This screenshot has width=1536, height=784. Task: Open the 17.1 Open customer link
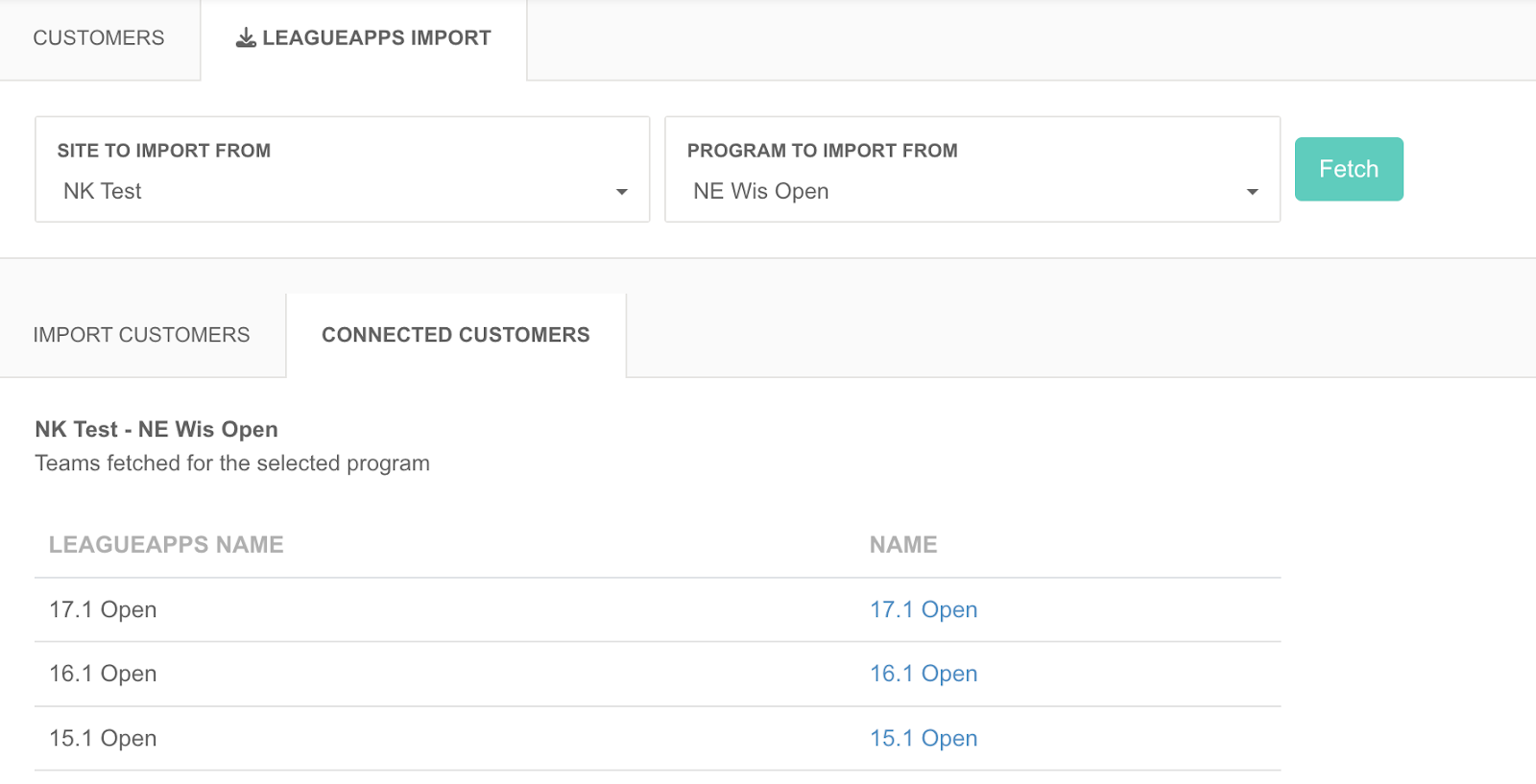(x=924, y=609)
